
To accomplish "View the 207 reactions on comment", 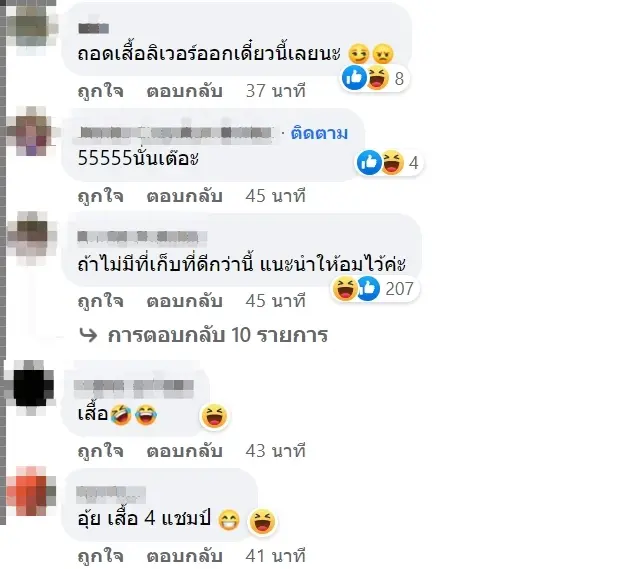I will 375,289.
